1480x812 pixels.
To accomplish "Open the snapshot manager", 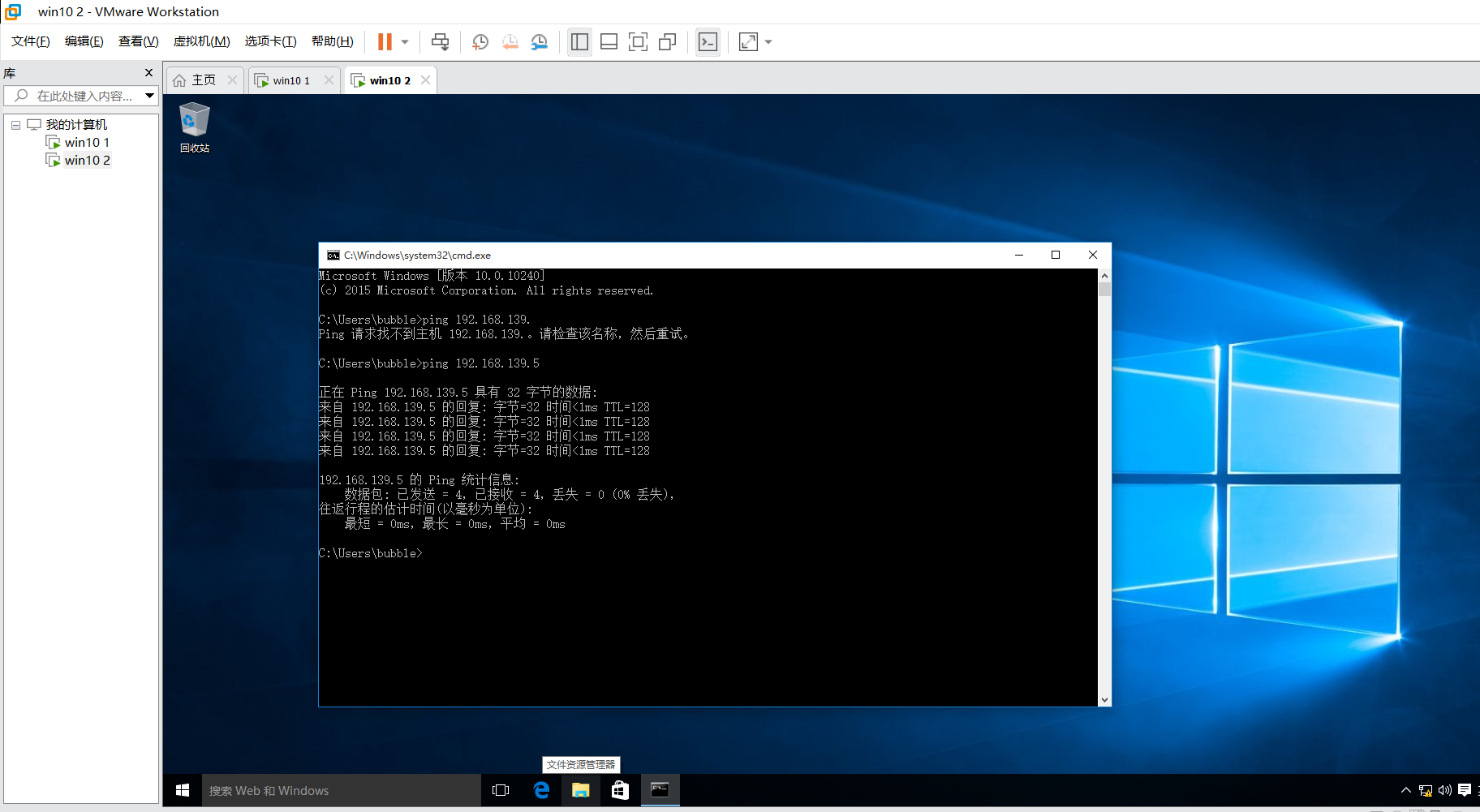I will [x=540, y=42].
